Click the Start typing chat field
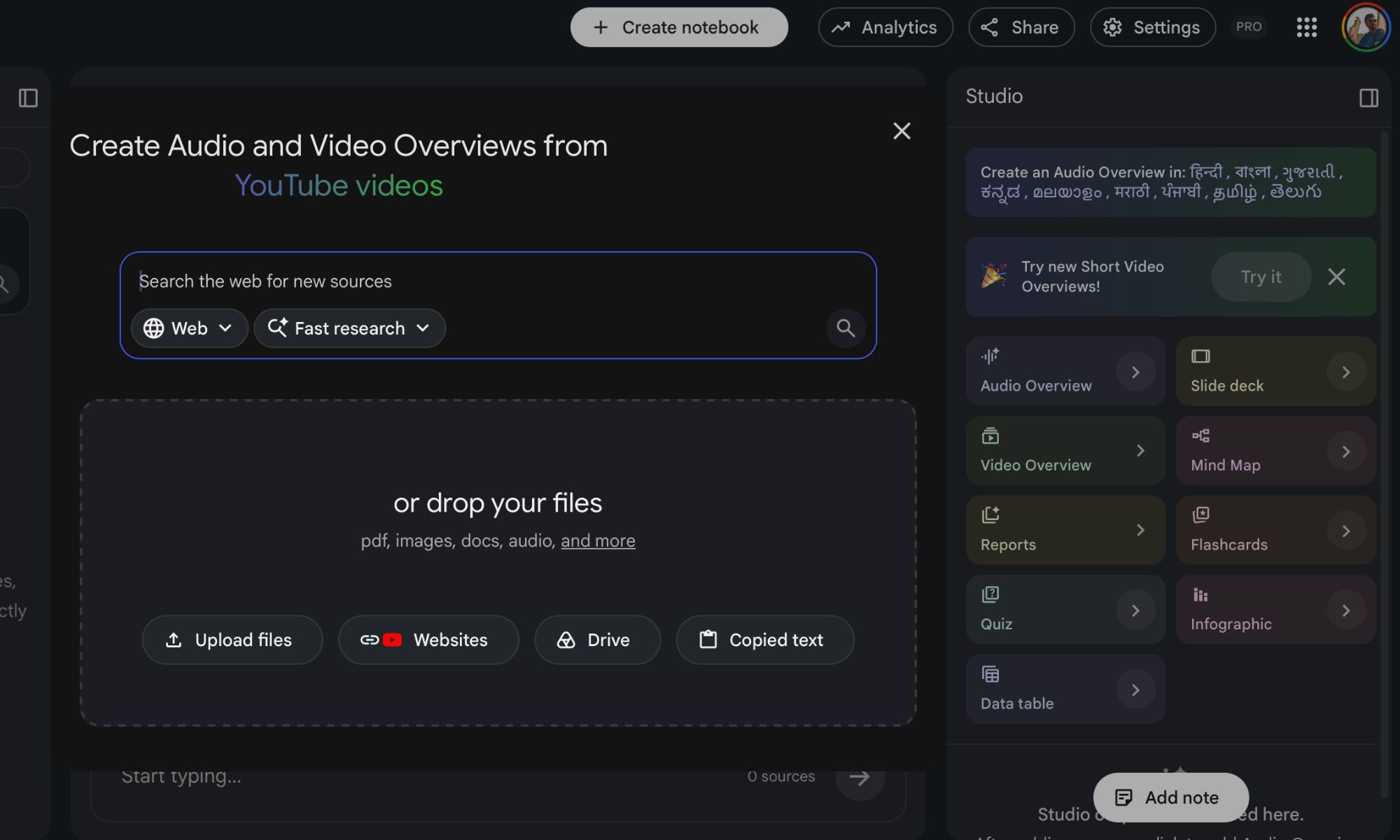This screenshot has height=840, width=1400. pyautogui.click(x=427, y=777)
